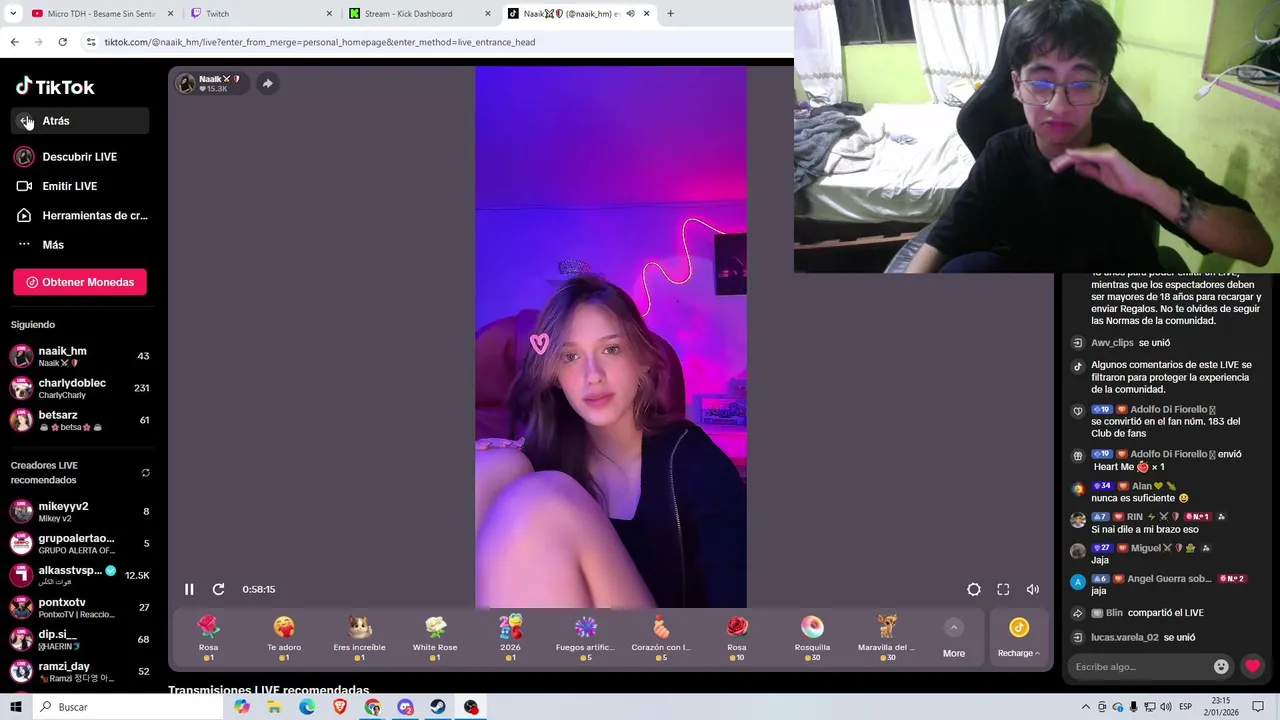The height and width of the screenshot is (720, 1280).
Task: Switch to Stream - Kick Dashboard tab
Action: pyautogui.click(x=420, y=13)
